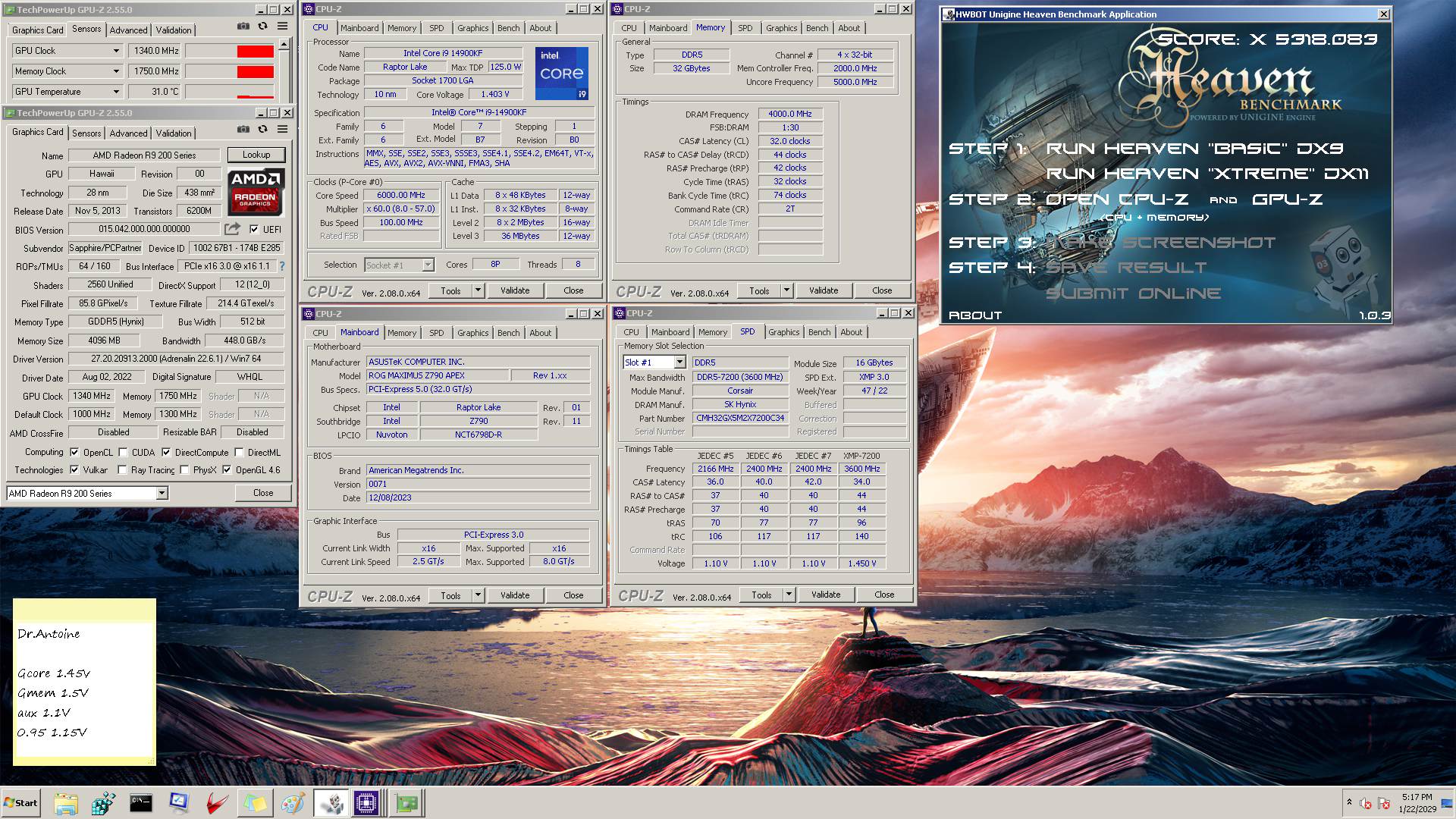Click the GPU Temperature sensor graph
Viewport: 1456px width, 819px height.
230,92
